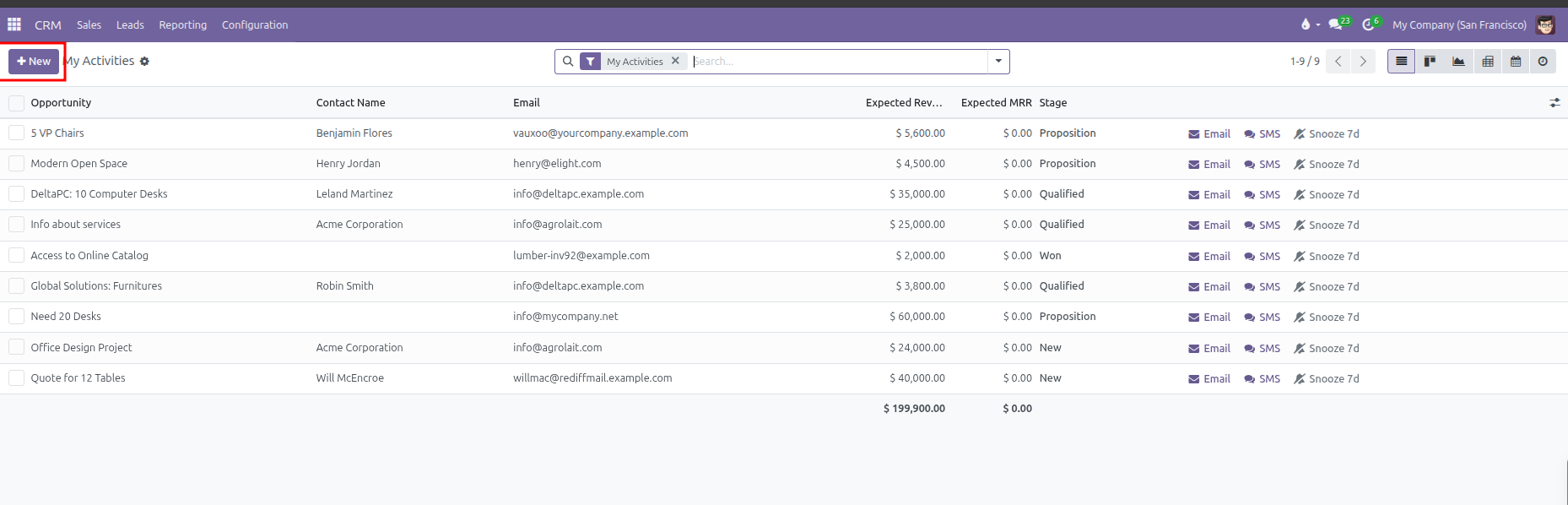The height and width of the screenshot is (505, 1568).
Task: Open the user avatar menu
Action: coord(1545,24)
